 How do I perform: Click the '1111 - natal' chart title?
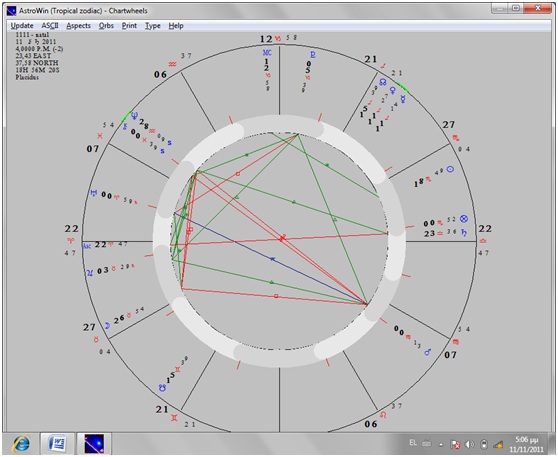pos(32,35)
